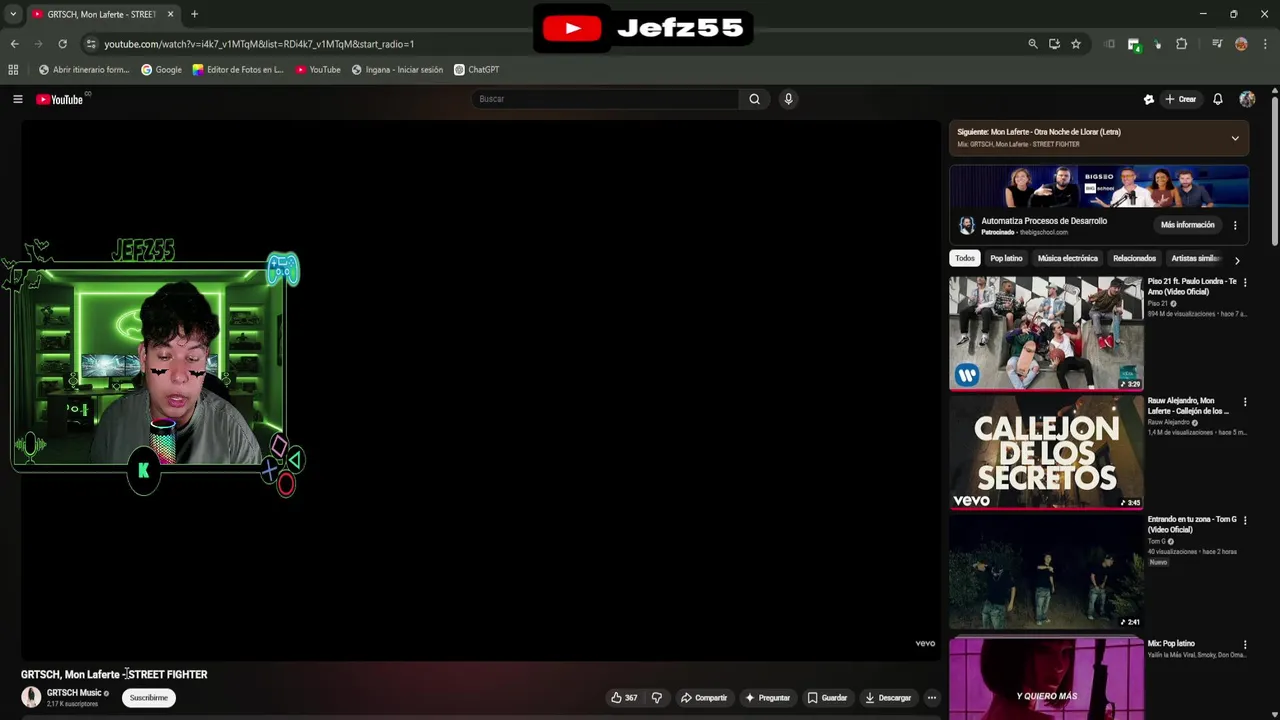Image resolution: width=1280 pixels, height=720 pixels.
Task: Open the Piso 21 Te Amo thumbnail
Action: [1046, 333]
